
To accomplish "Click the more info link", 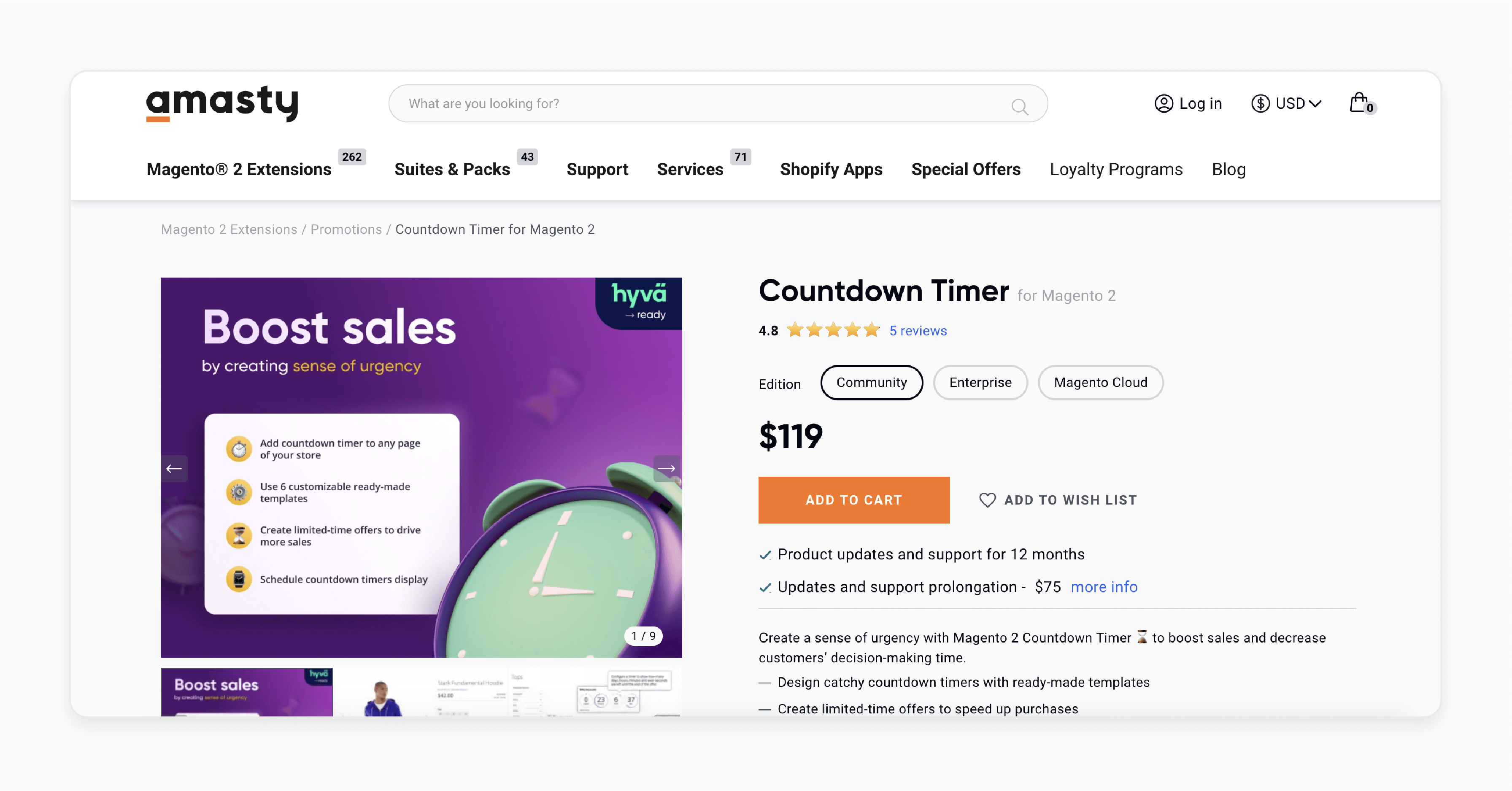I will pos(1104,587).
